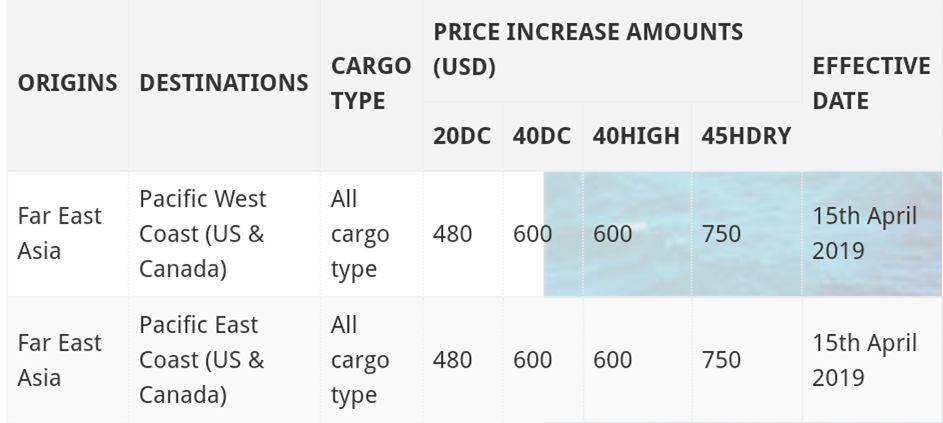Select Far East Asia in the second row
The height and width of the screenshot is (423, 943).
[x=60, y=360]
